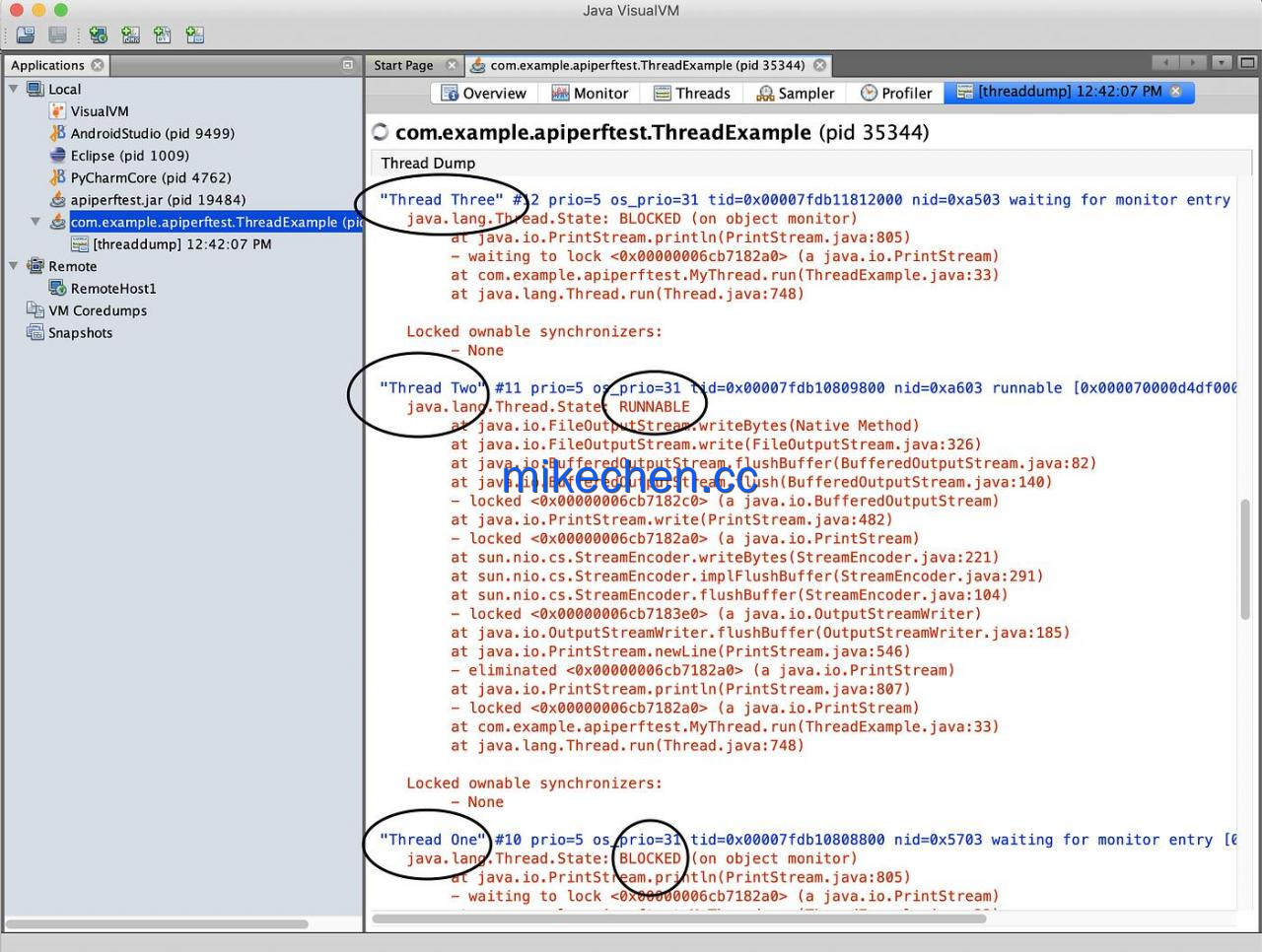Screen dimensions: 1262x952
Task: Open the Overview tab
Action: point(483,93)
